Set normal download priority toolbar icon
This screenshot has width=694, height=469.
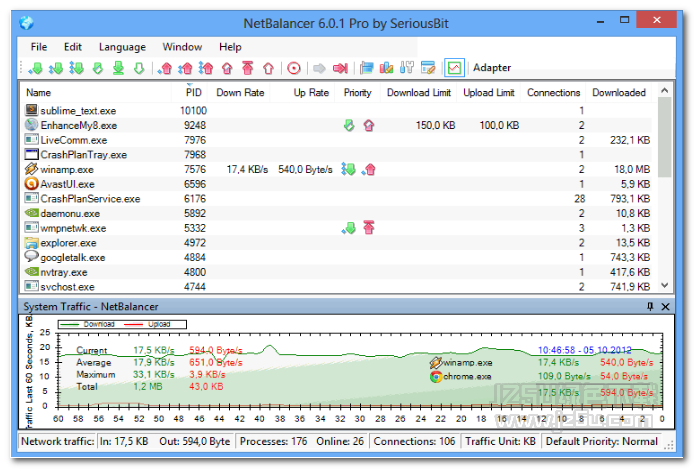(x=56, y=68)
